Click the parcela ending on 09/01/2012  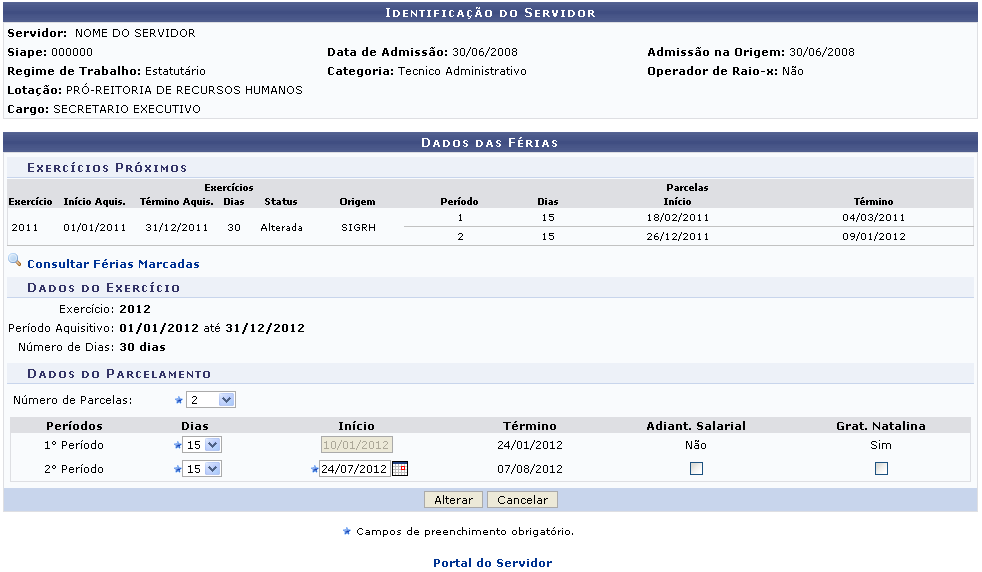873,237
